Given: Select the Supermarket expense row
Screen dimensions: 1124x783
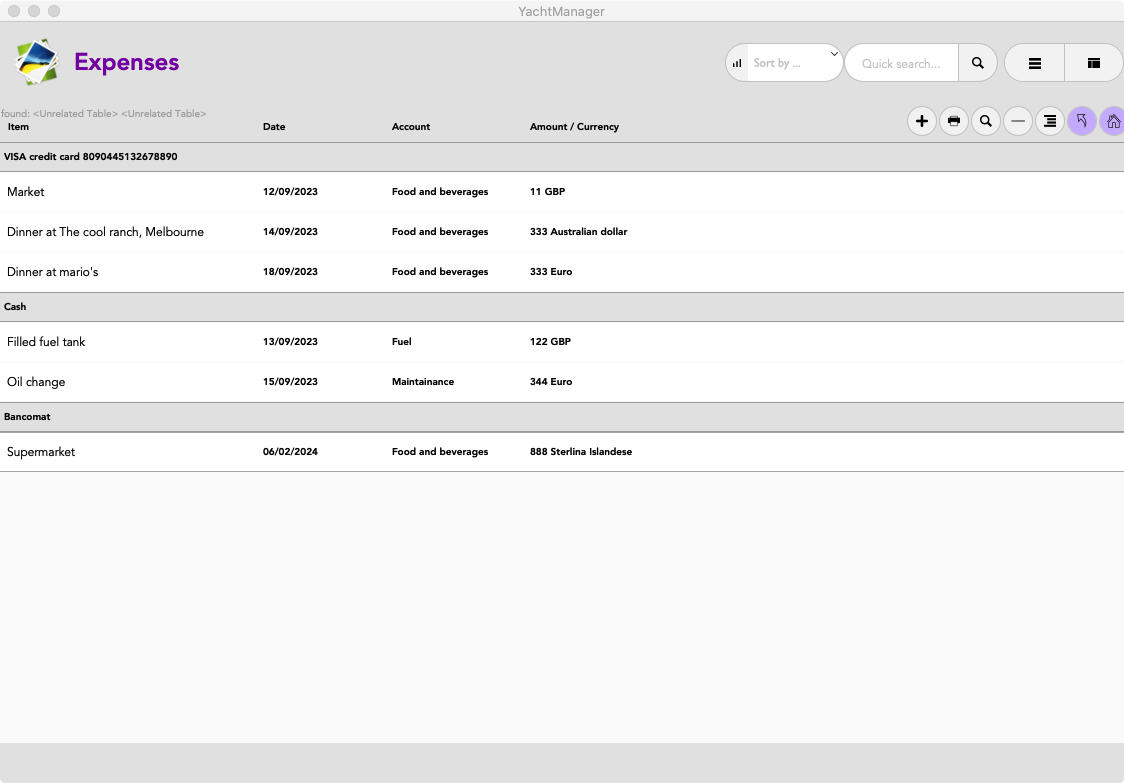Looking at the screenshot, I should pyautogui.click(x=41, y=452).
